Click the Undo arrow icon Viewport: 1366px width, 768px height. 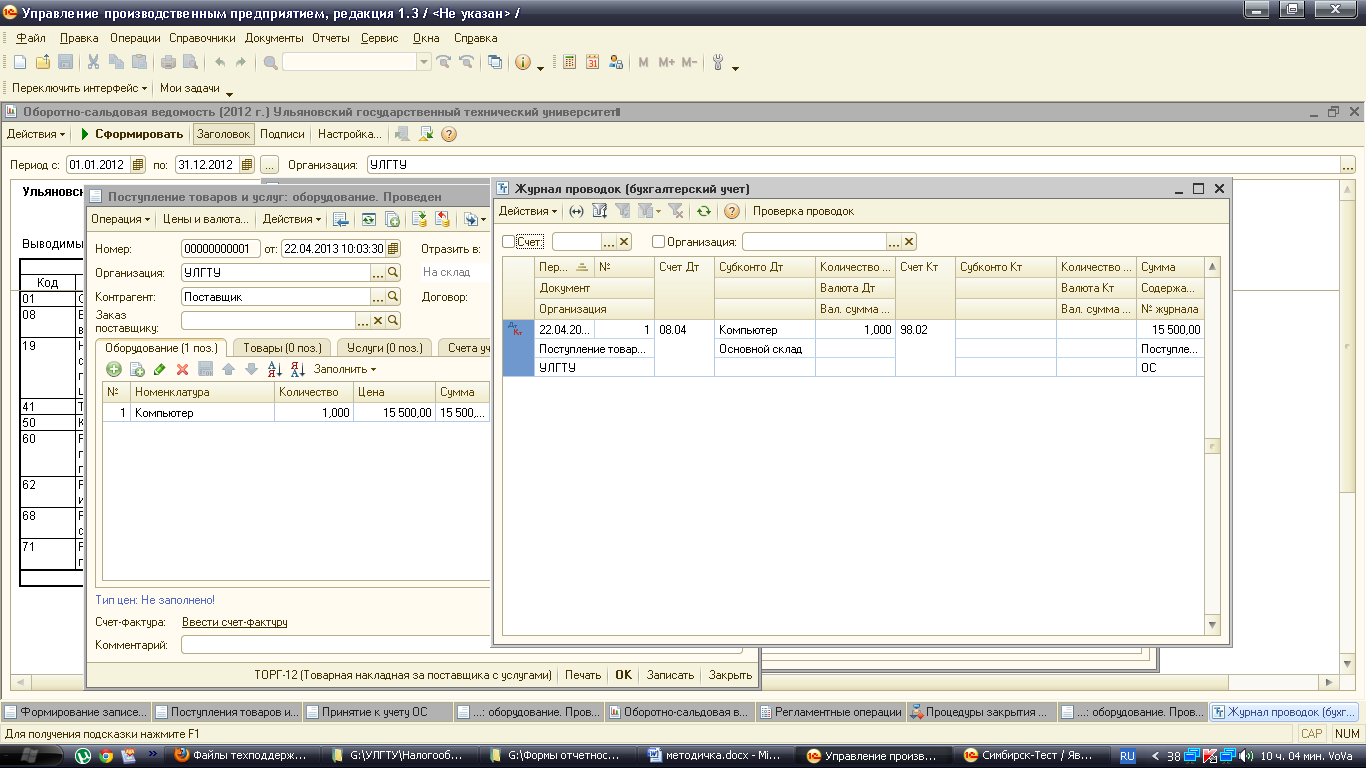point(219,62)
